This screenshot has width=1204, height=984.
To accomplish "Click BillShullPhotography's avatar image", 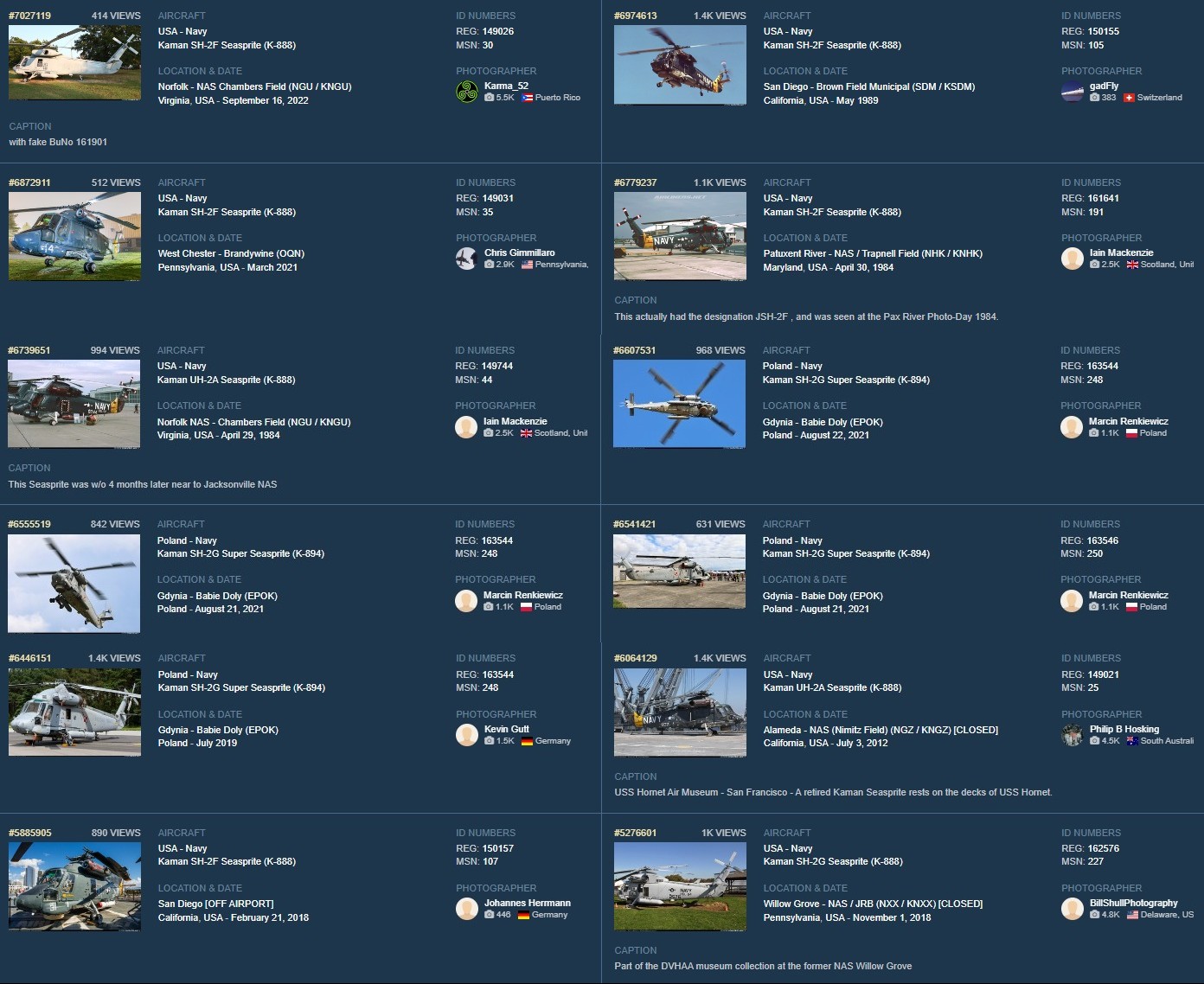I will [x=1072, y=909].
